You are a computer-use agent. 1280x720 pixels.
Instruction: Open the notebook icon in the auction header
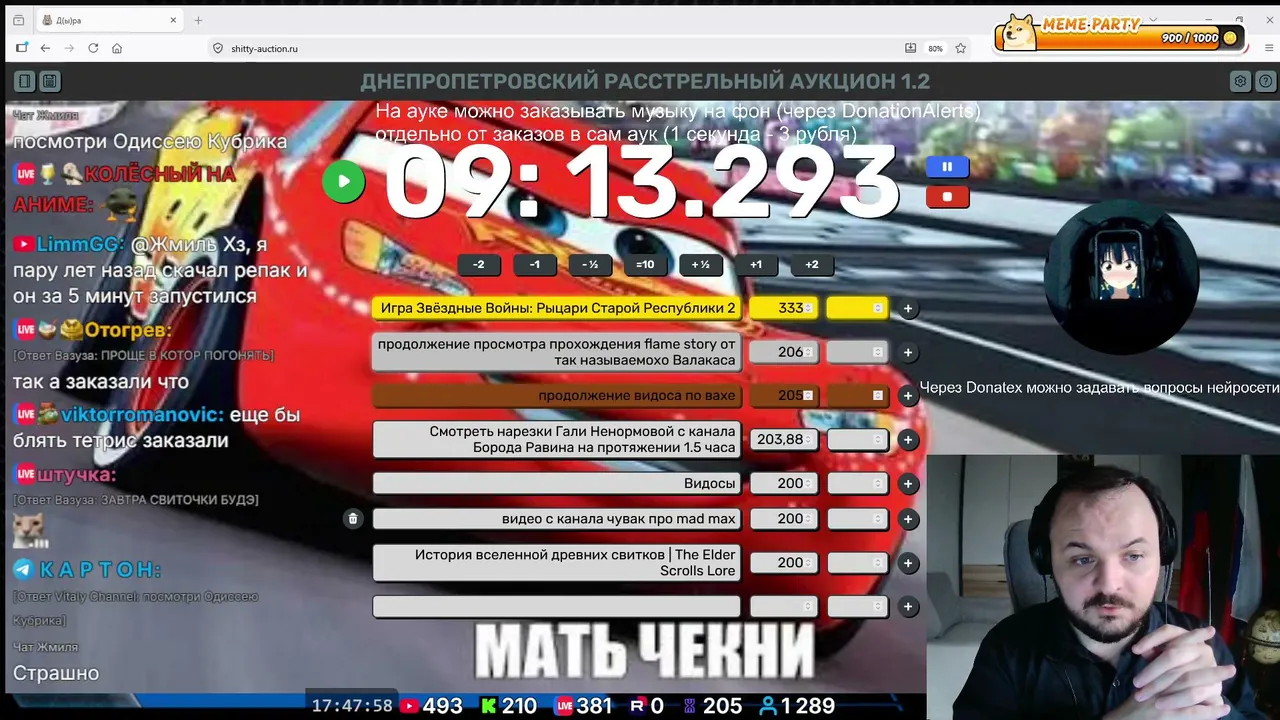[x=25, y=81]
